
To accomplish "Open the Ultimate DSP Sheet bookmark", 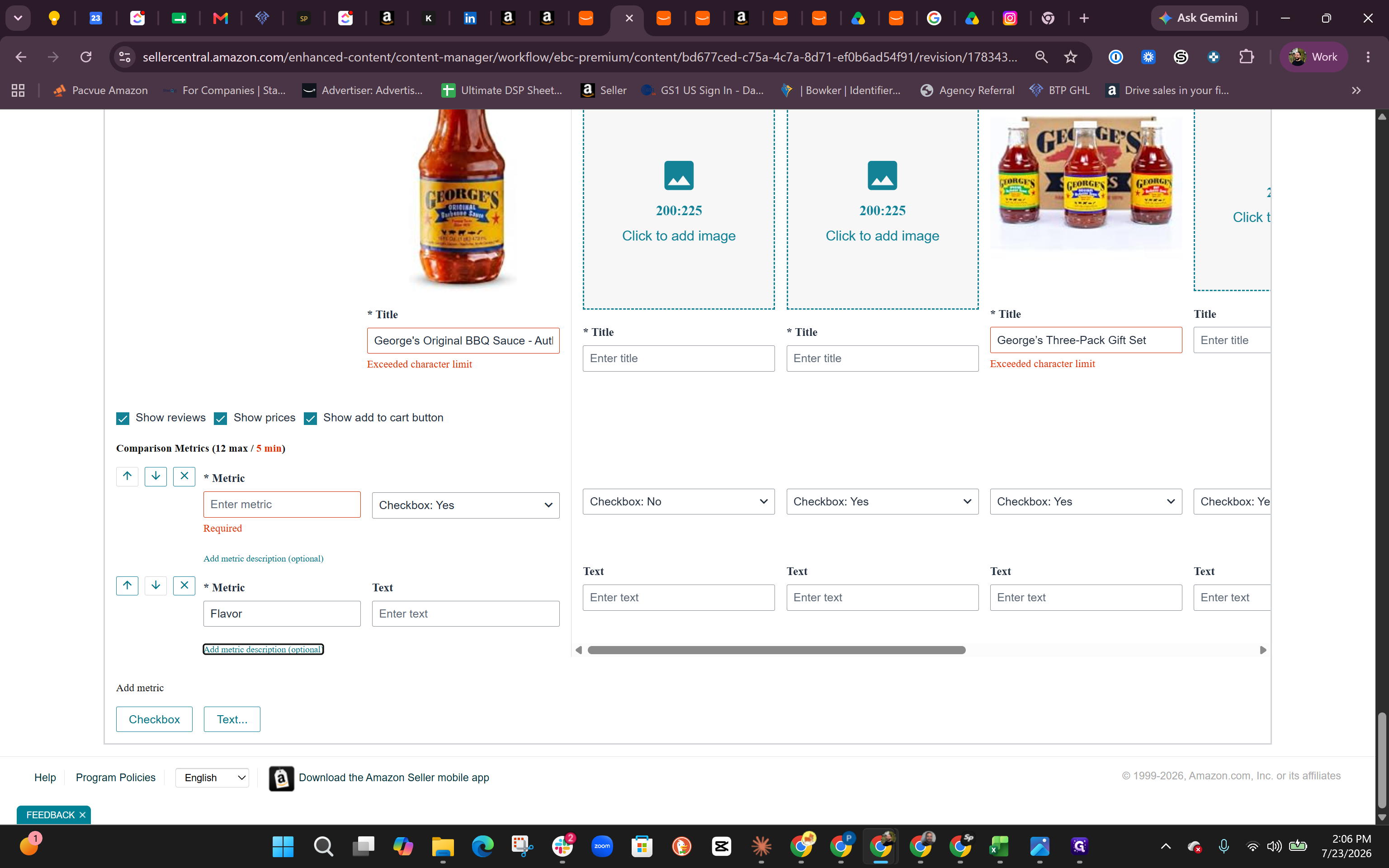I will 501,90.
